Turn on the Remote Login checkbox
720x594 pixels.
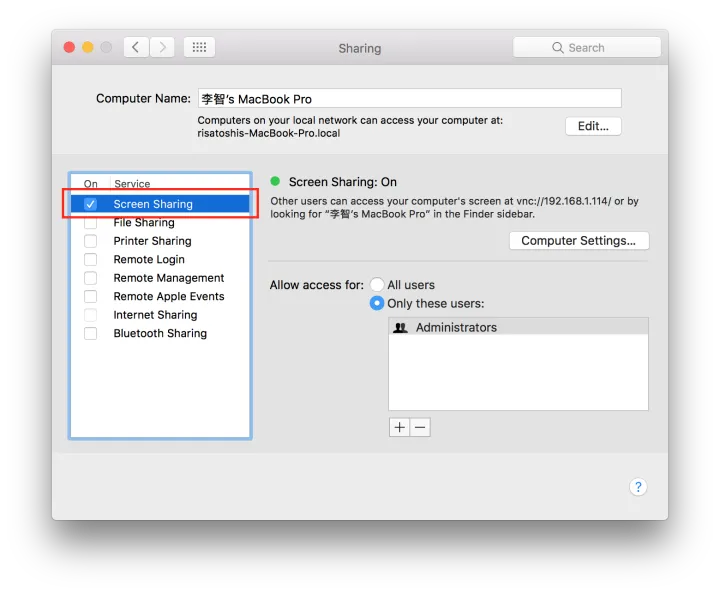pos(90,259)
